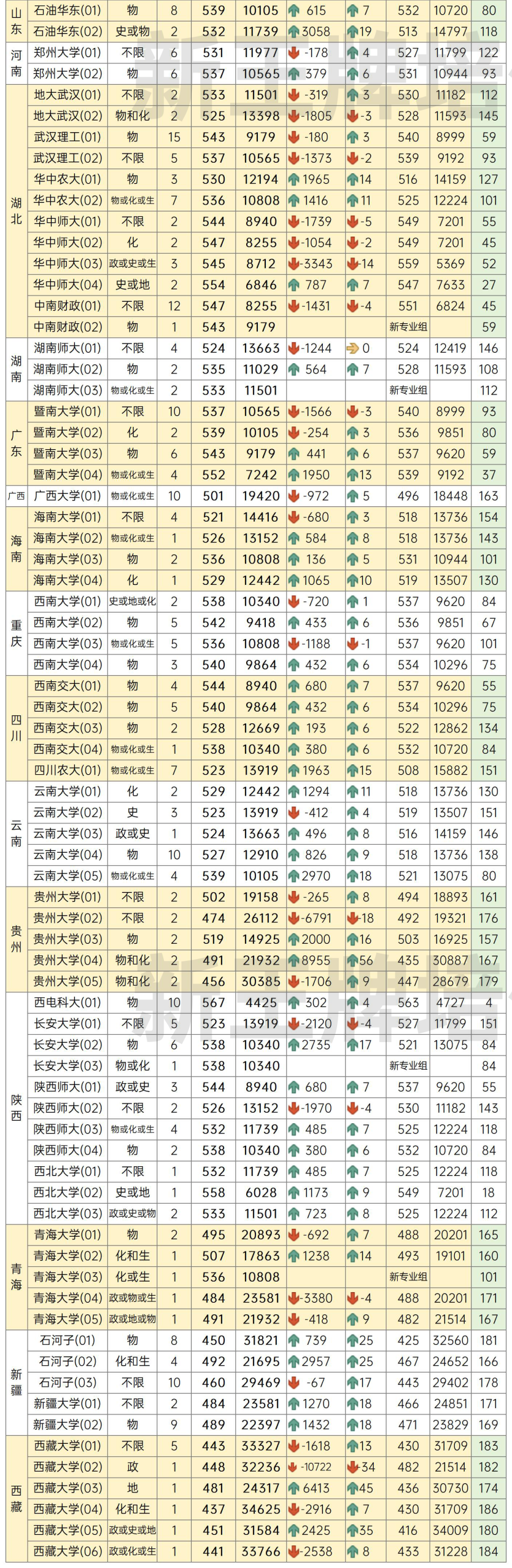This screenshot has height=1568, width=512.
Task: Select the 湖北 province cell
Action: click(17, 211)
